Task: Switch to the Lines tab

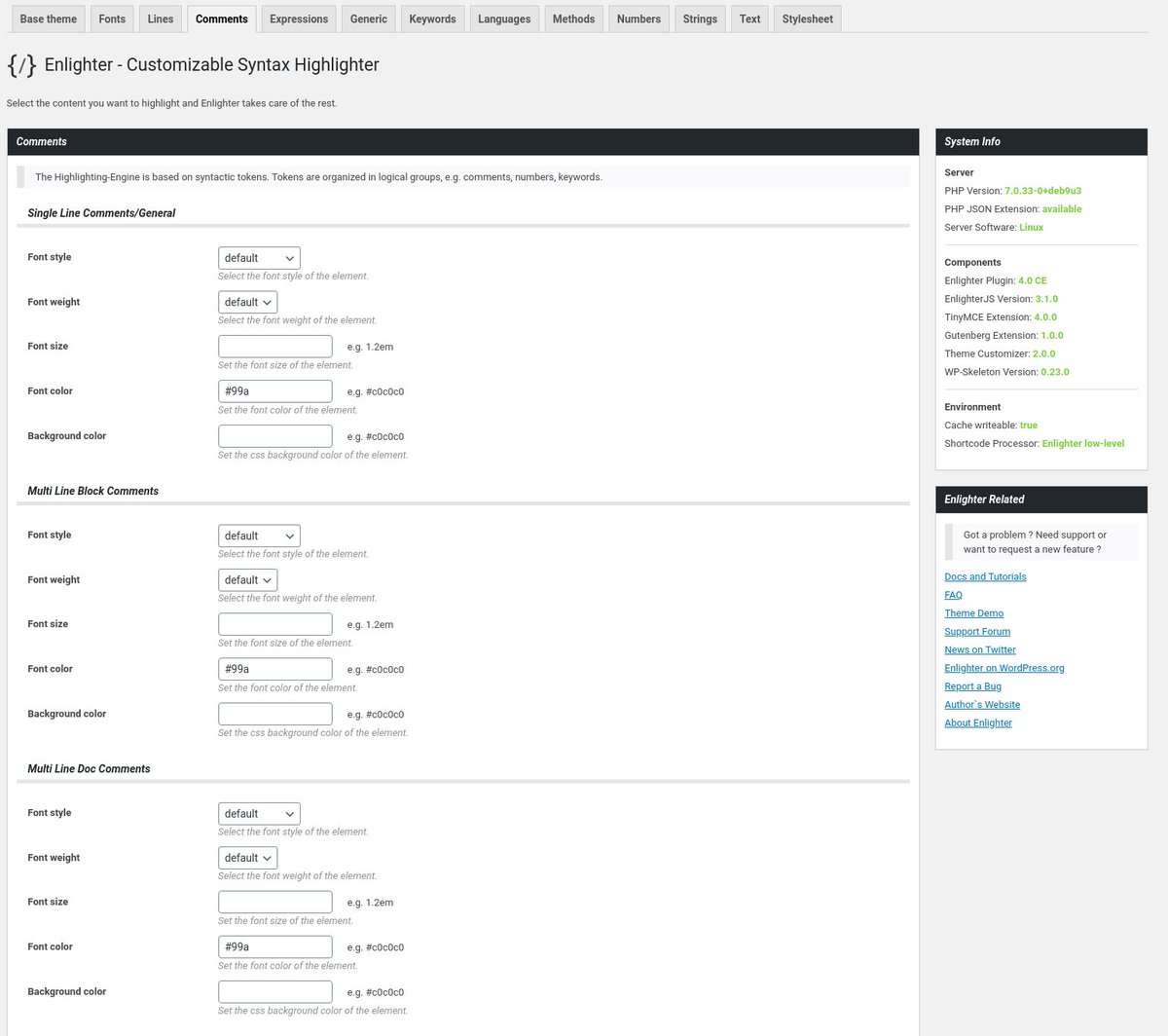Action: coord(160,18)
